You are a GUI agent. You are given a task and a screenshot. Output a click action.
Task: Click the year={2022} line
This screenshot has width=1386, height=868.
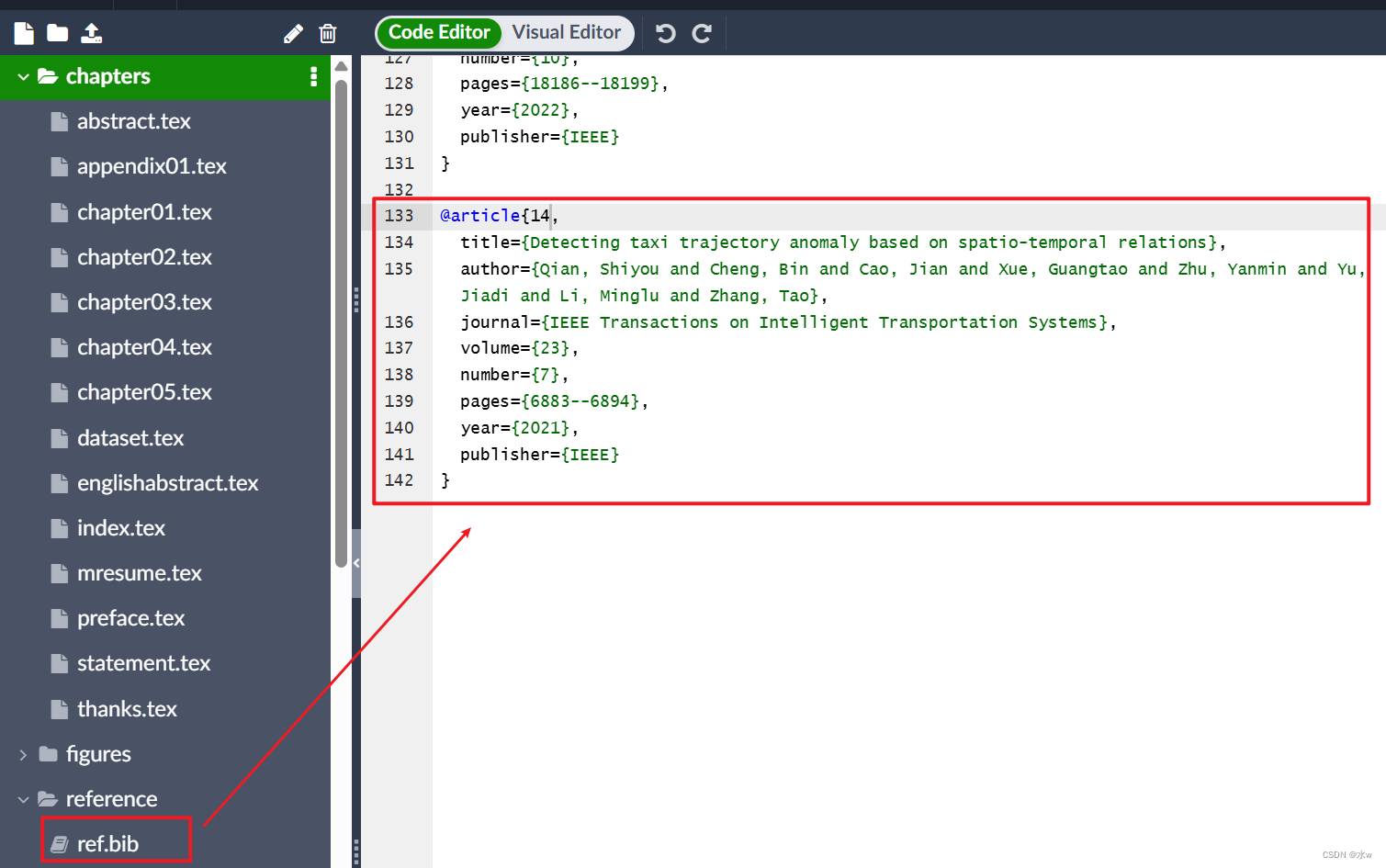(x=519, y=110)
